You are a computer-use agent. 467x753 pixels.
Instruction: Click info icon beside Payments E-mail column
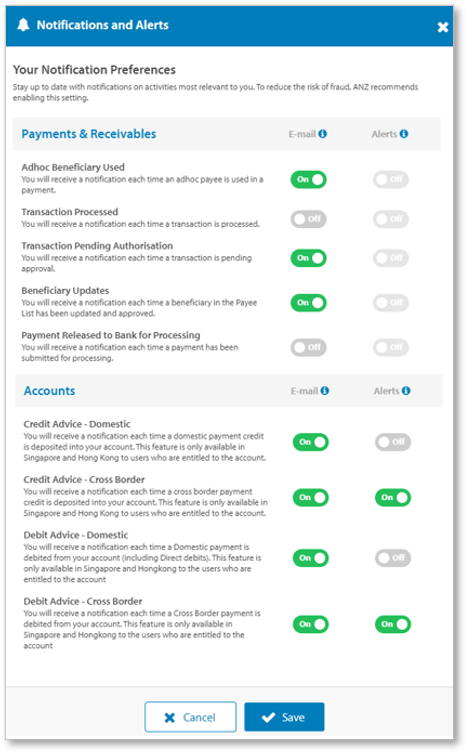coord(322,134)
